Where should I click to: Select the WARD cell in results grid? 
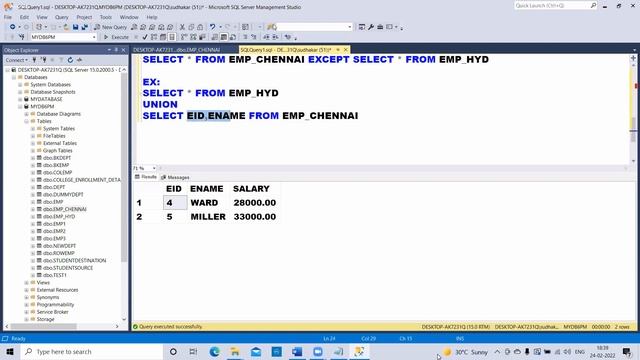(209, 203)
